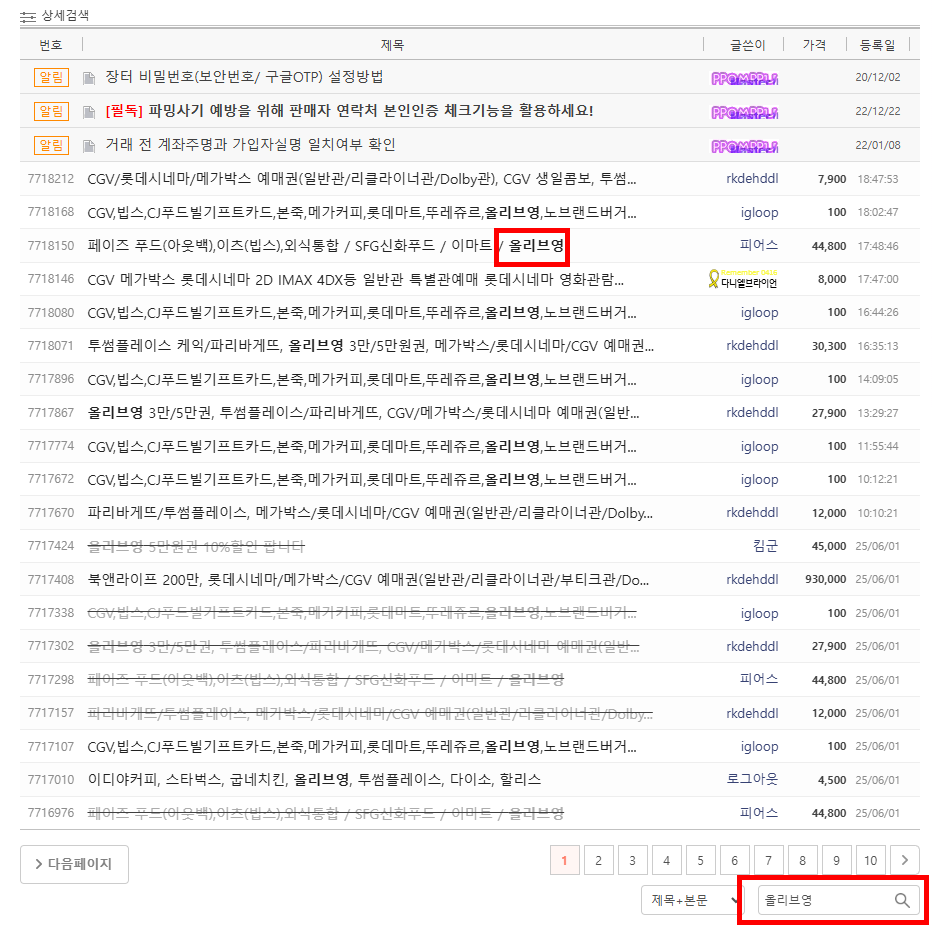Click author 로그아웃 on post 7717010
The height and width of the screenshot is (931, 932).
(x=752, y=779)
